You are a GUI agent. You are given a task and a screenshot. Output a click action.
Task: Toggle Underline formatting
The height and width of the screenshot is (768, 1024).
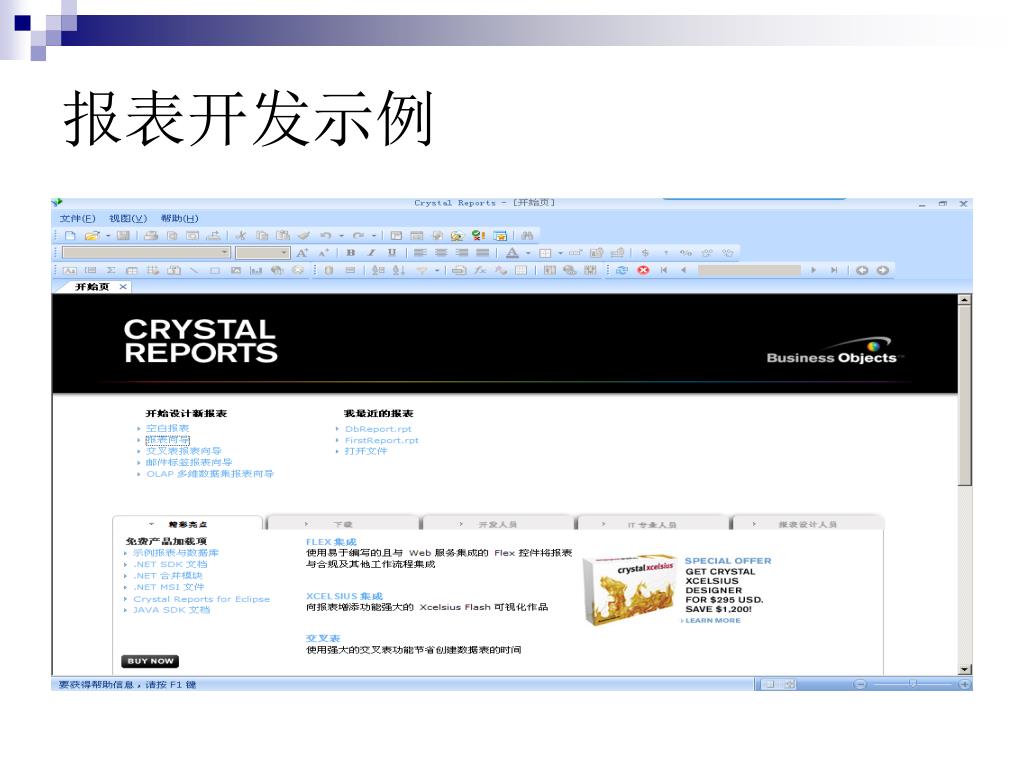pos(392,253)
